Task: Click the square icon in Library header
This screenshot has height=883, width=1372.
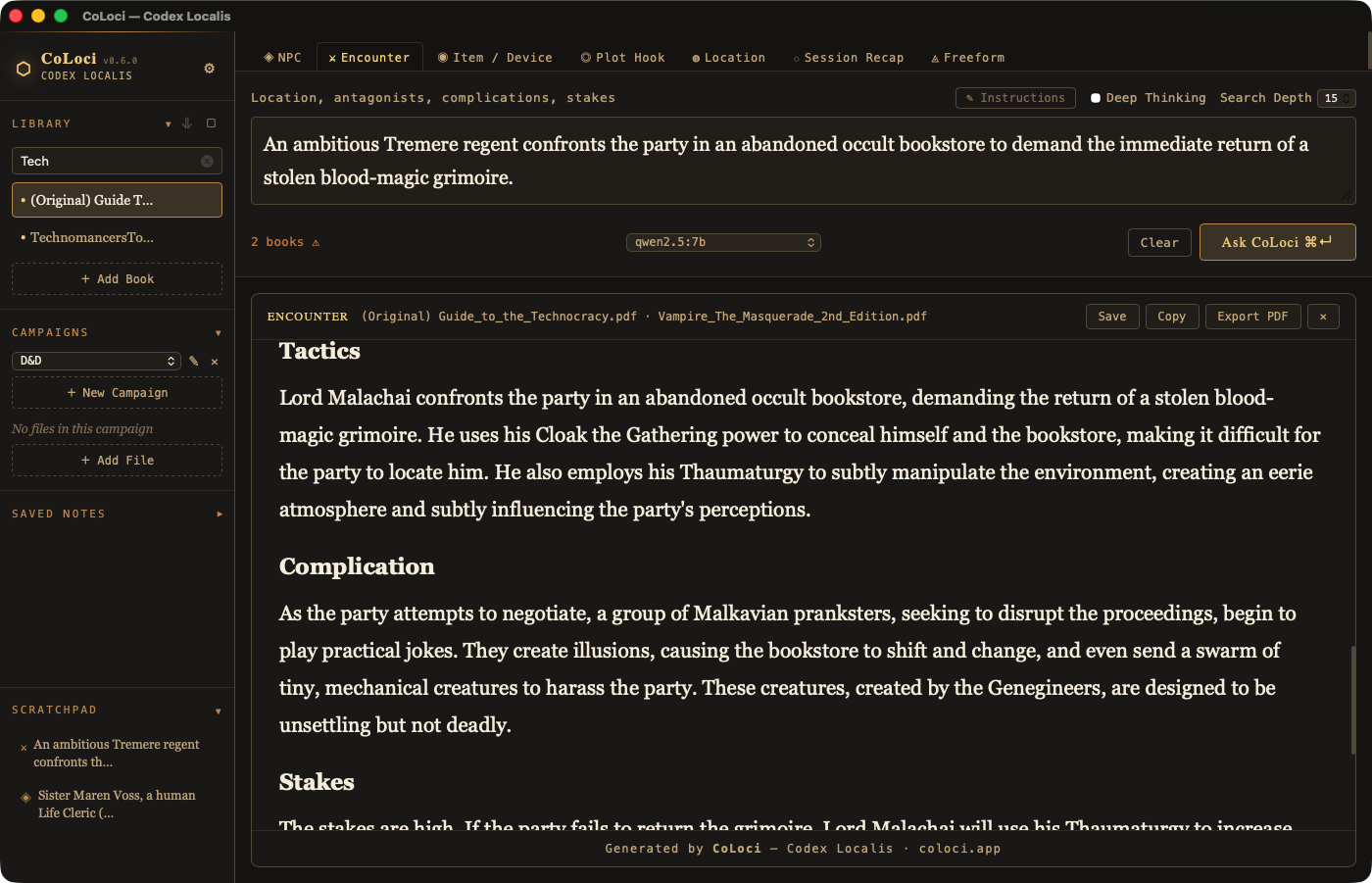Action: (x=211, y=123)
